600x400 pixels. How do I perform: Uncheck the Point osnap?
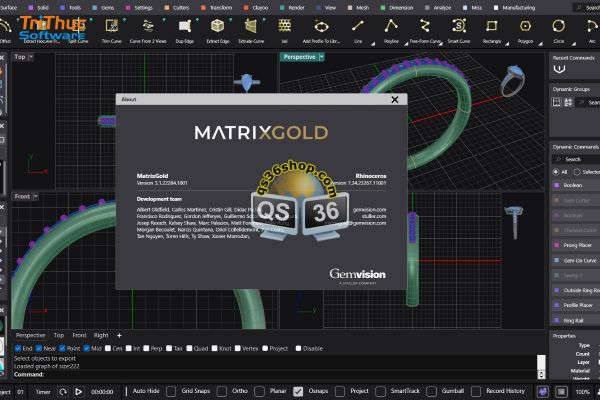click(x=62, y=348)
